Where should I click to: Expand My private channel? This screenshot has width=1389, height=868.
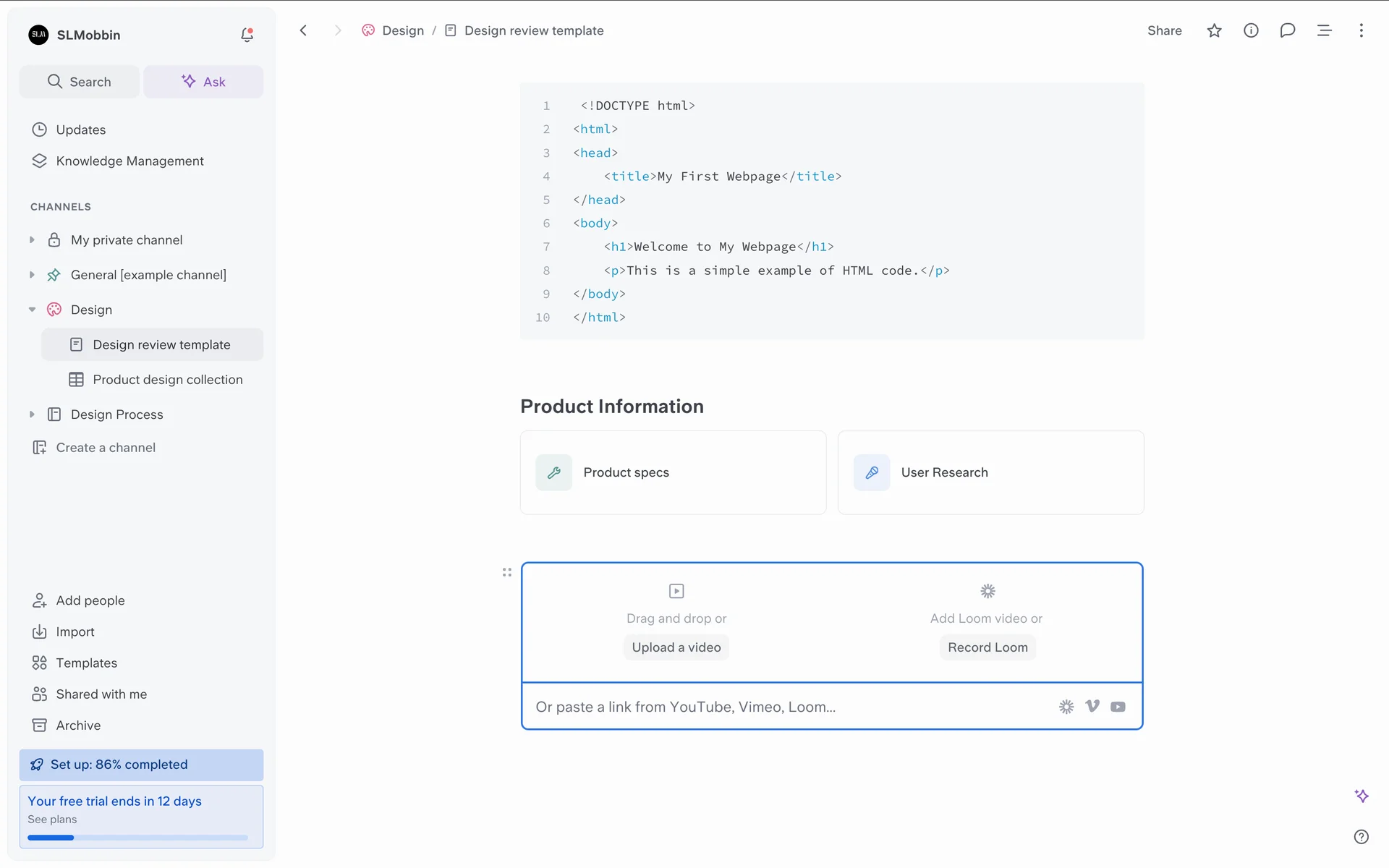[32, 240]
